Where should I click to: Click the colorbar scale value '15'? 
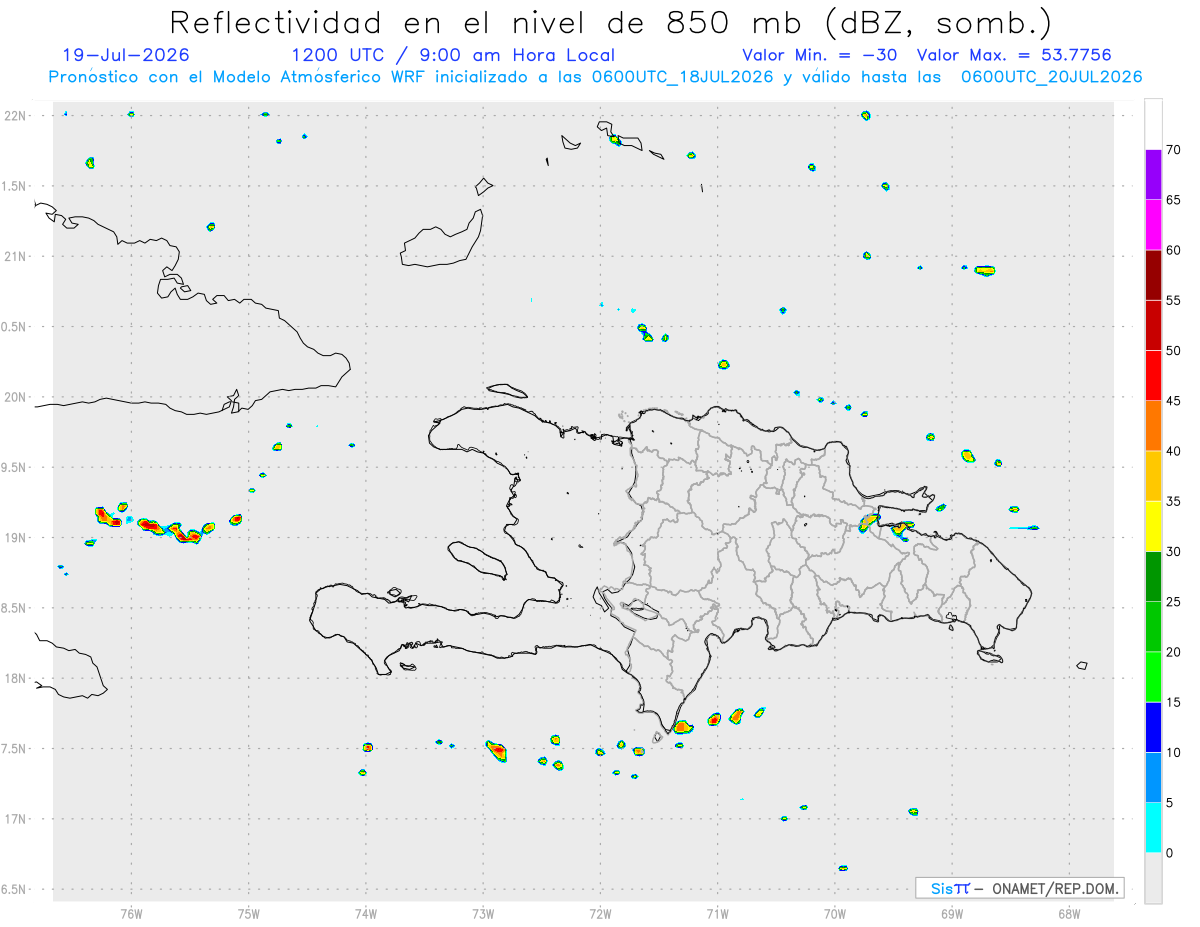1174,702
